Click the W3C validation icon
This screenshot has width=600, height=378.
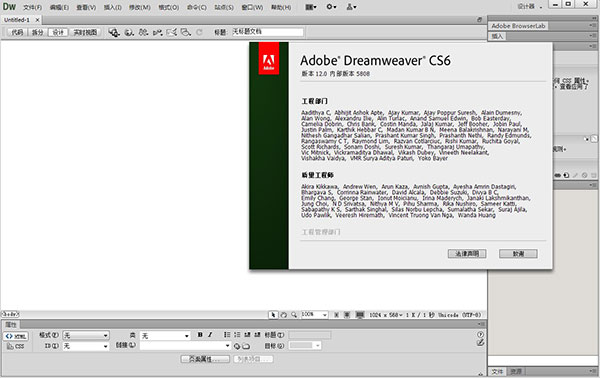click(x=157, y=33)
